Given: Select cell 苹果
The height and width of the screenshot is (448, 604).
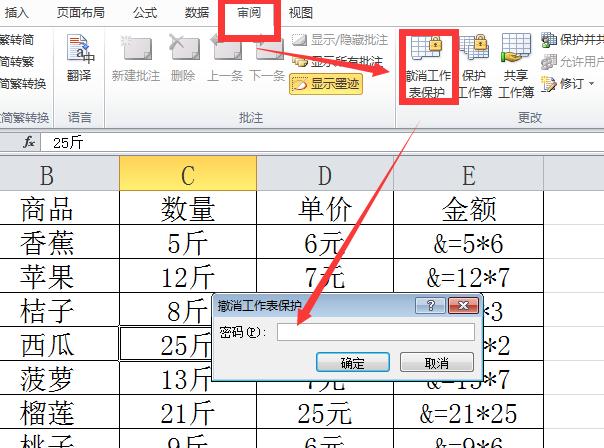Looking at the screenshot, I should pos(59,276).
